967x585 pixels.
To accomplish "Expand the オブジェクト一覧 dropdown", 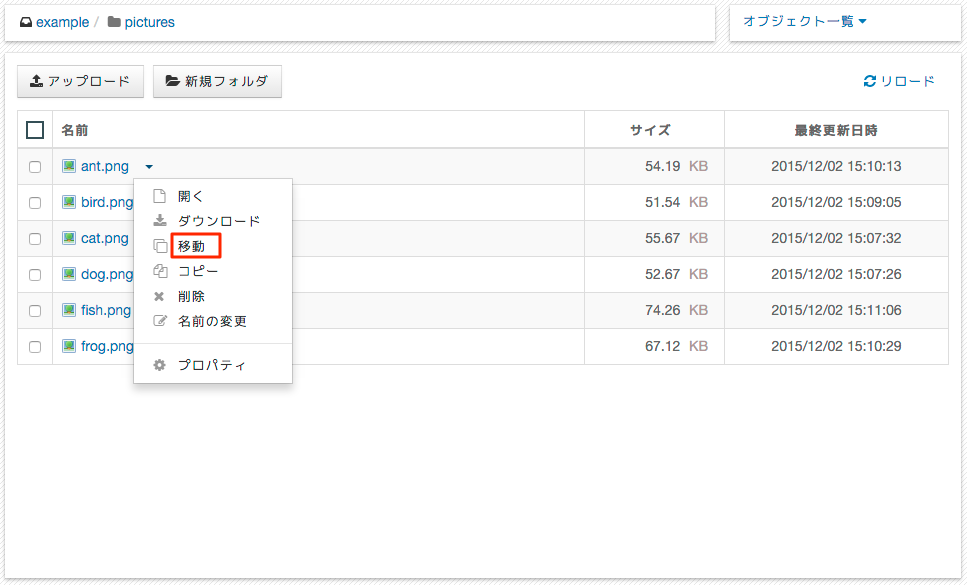I will tap(805, 22).
